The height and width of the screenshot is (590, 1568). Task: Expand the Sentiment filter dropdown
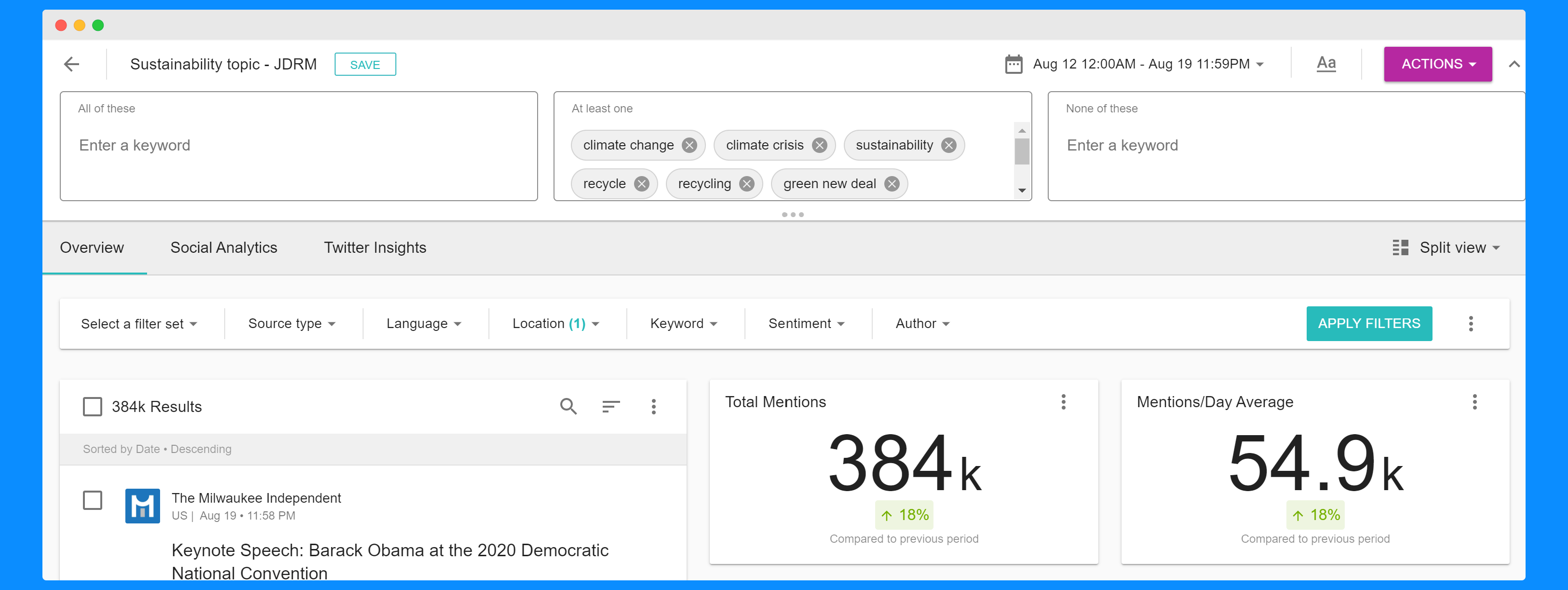806,324
